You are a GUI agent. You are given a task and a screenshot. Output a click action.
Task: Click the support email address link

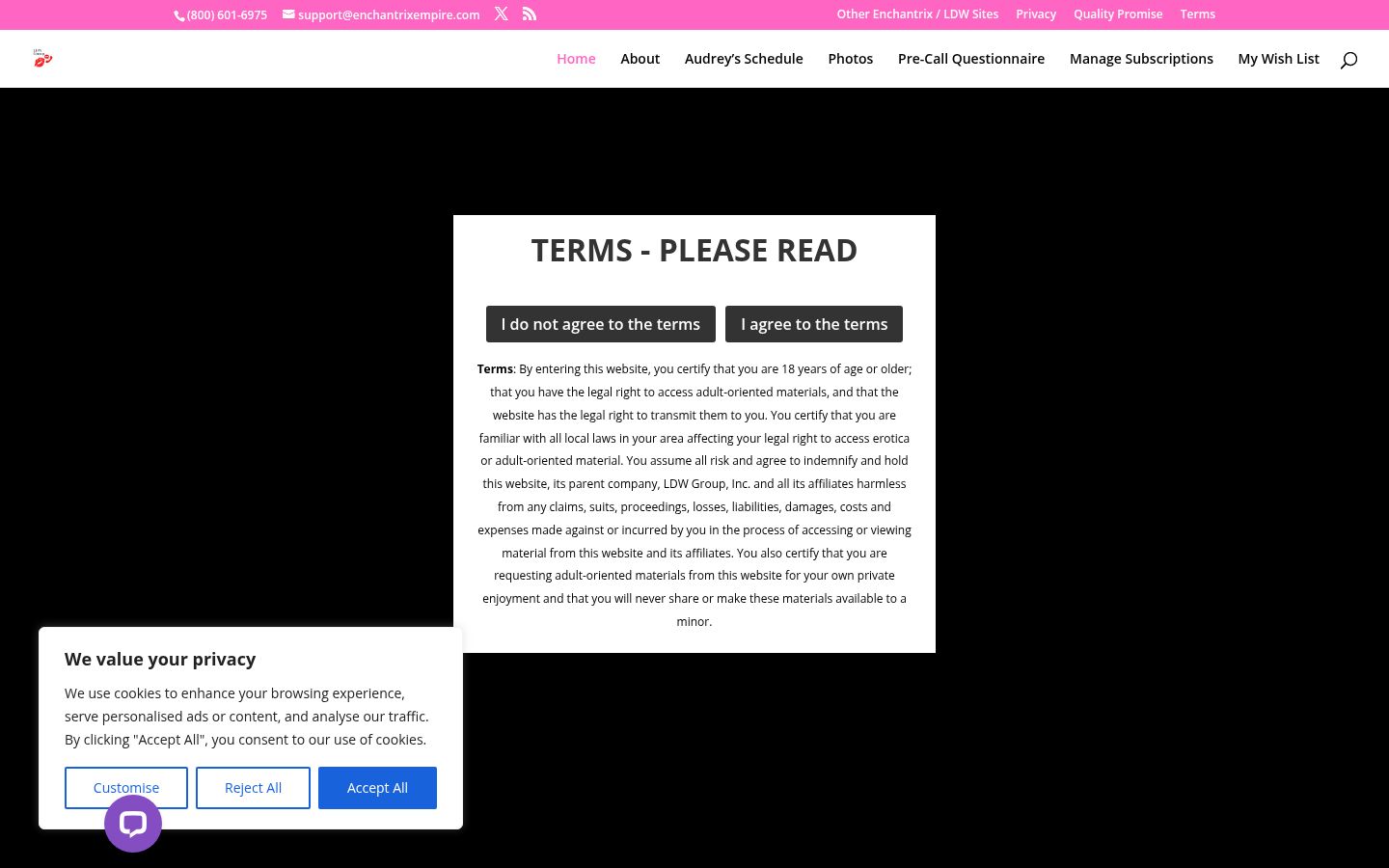pyautogui.click(x=389, y=15)
